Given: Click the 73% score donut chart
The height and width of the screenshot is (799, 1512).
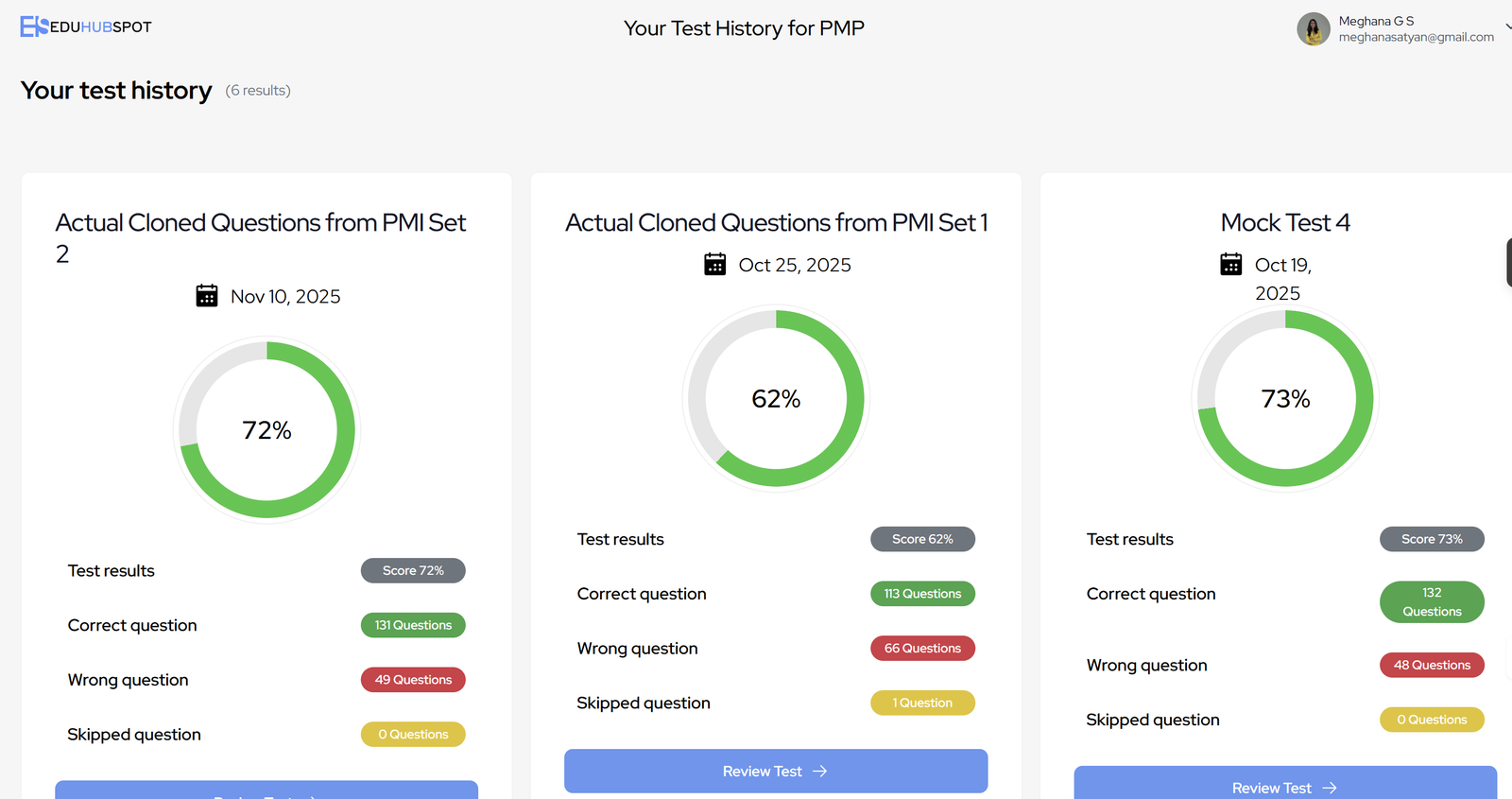Looking at the screenshot, I should click(1285, 399).
